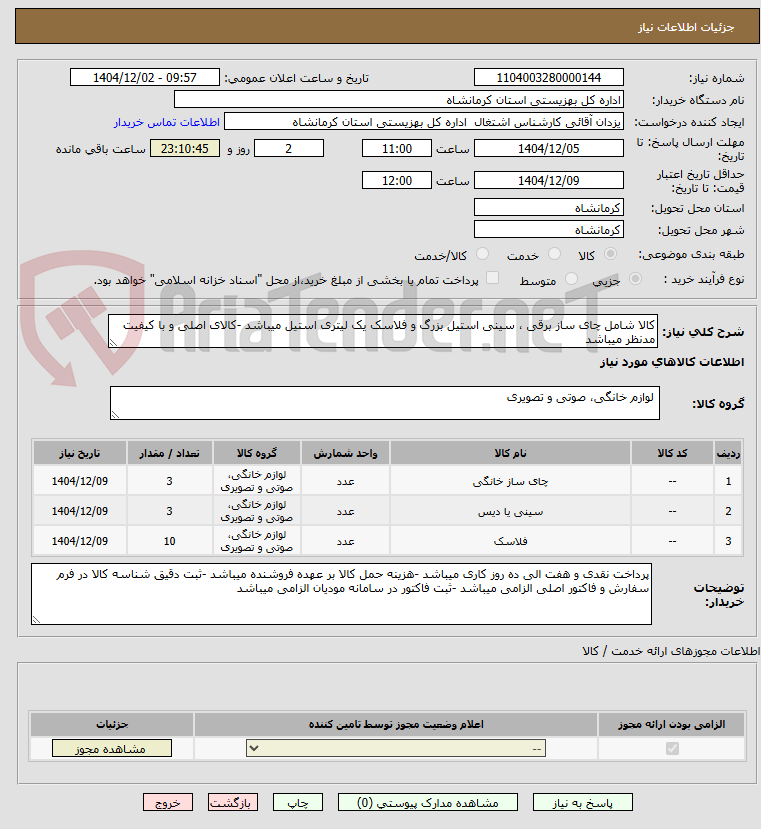
Task: Open the اطلاعات تماس خریدار link
Action: [167, 122]
